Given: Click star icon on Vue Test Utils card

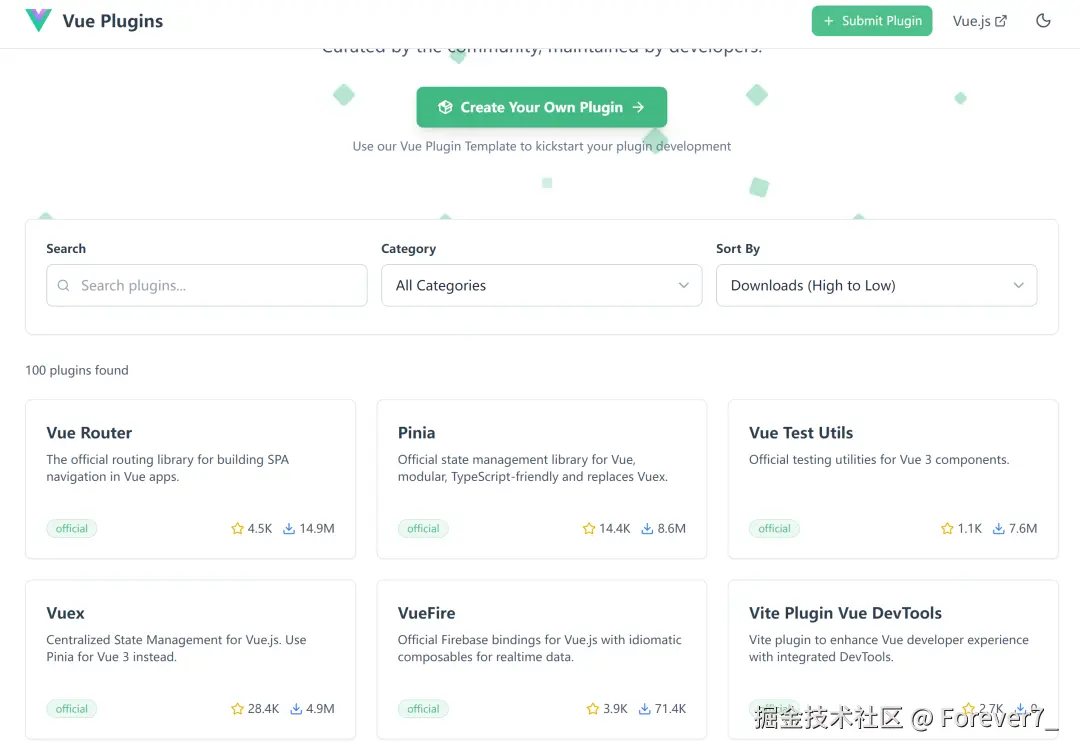Looking at the screenshot, I should [947, 528].
